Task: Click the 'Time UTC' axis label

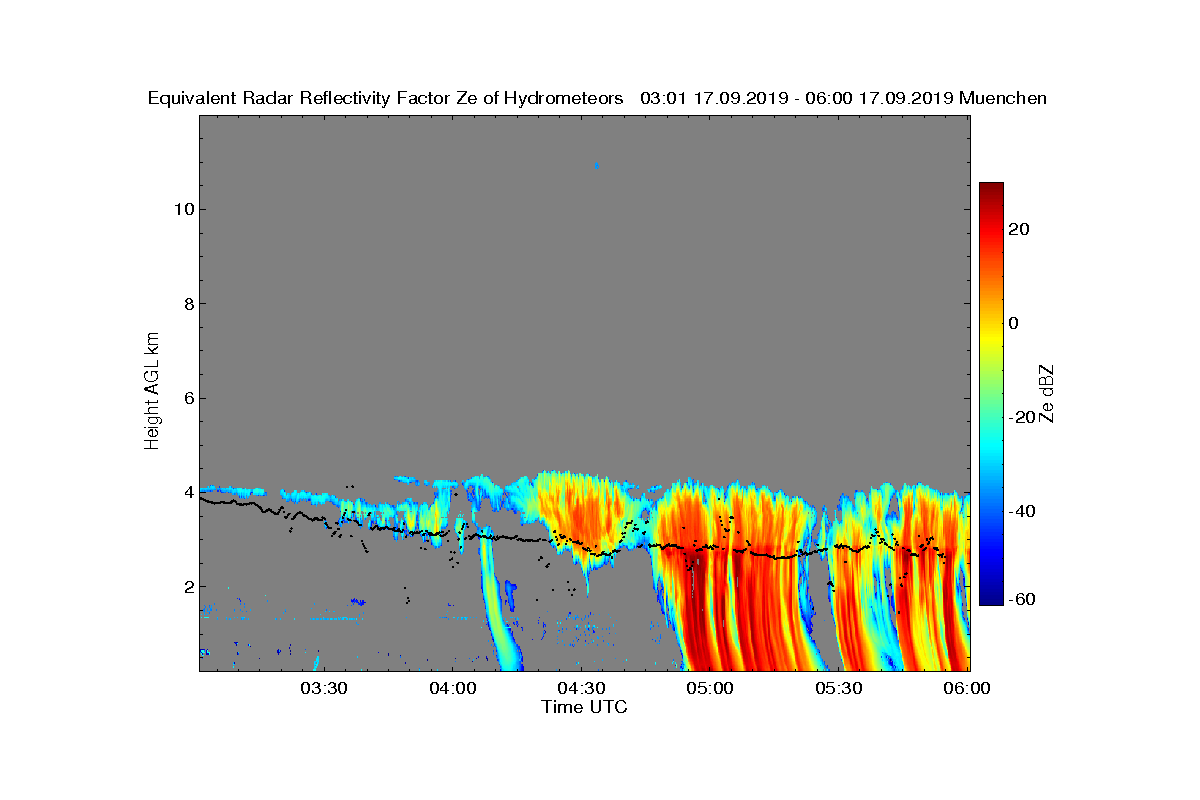Action: tap(585, 707)
